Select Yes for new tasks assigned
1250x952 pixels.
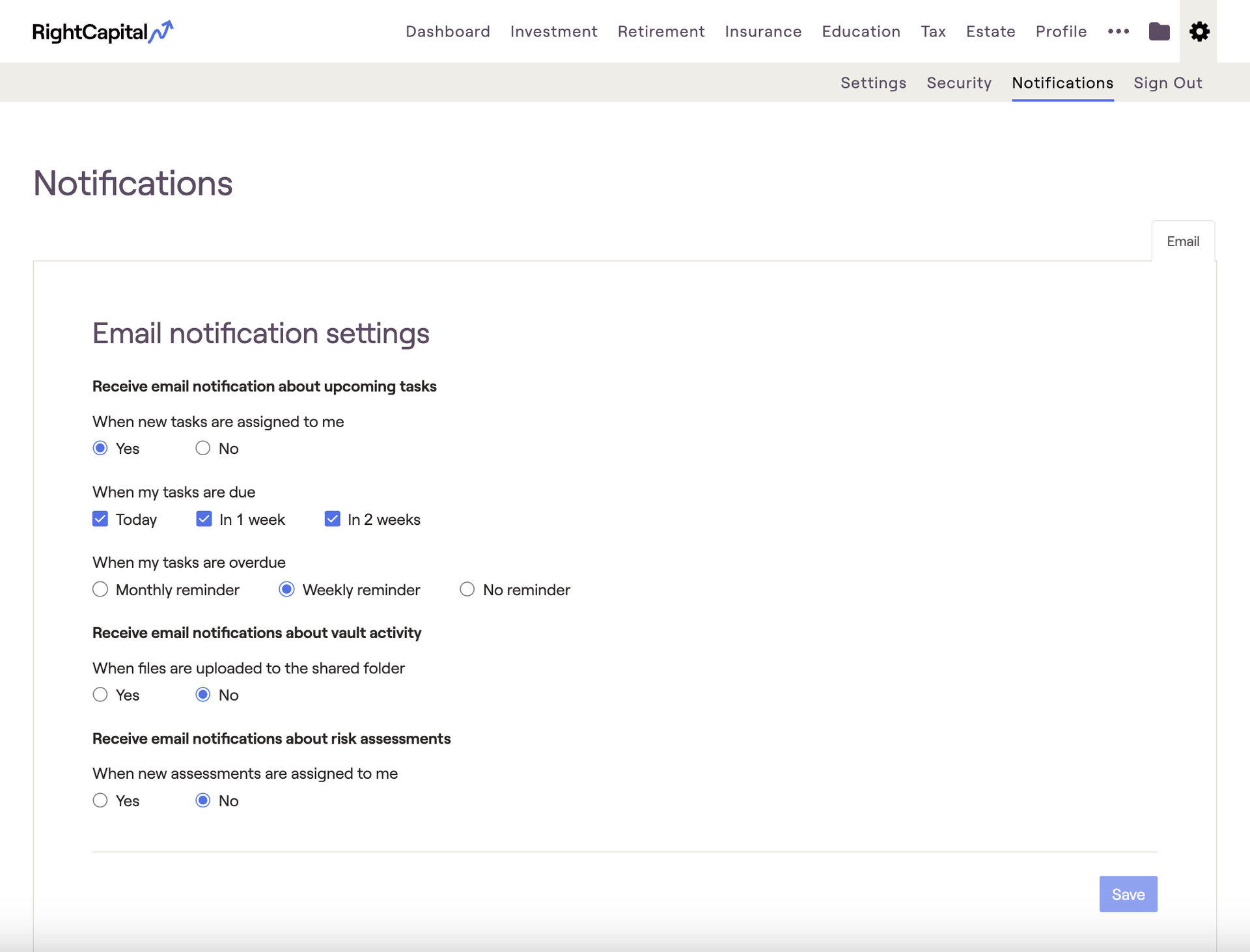click(100, 448)
